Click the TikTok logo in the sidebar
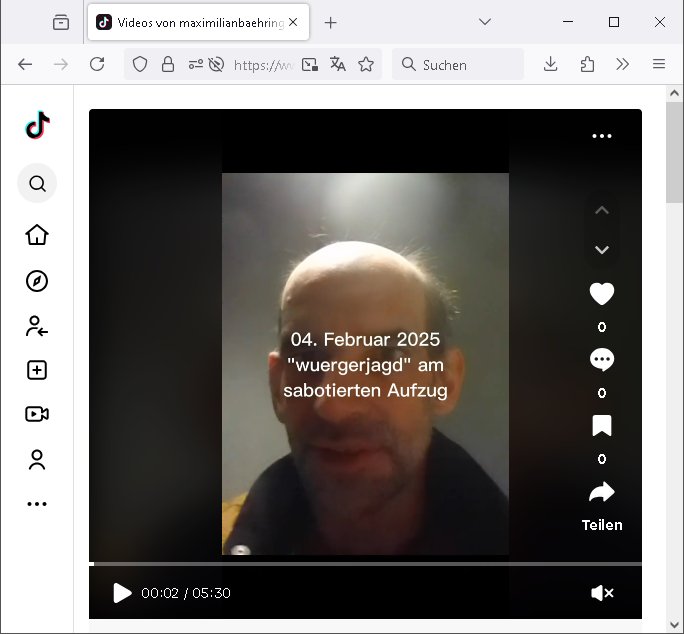The image size is (684, 634). click(37, 125)
